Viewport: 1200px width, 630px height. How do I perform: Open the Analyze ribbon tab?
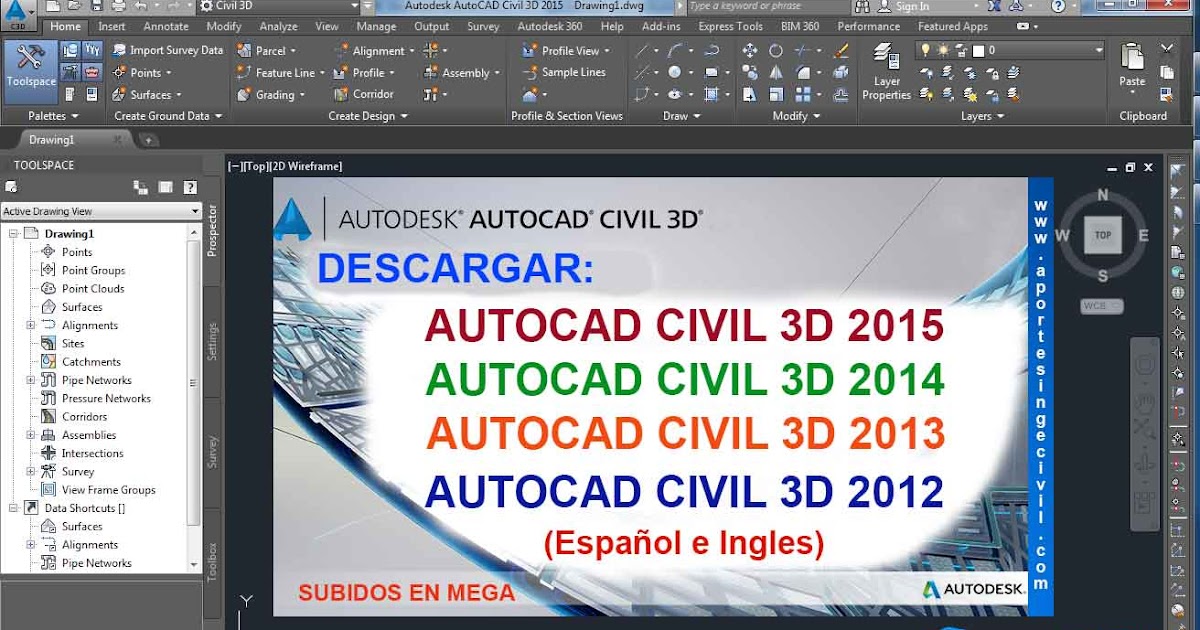pos(278,27)
